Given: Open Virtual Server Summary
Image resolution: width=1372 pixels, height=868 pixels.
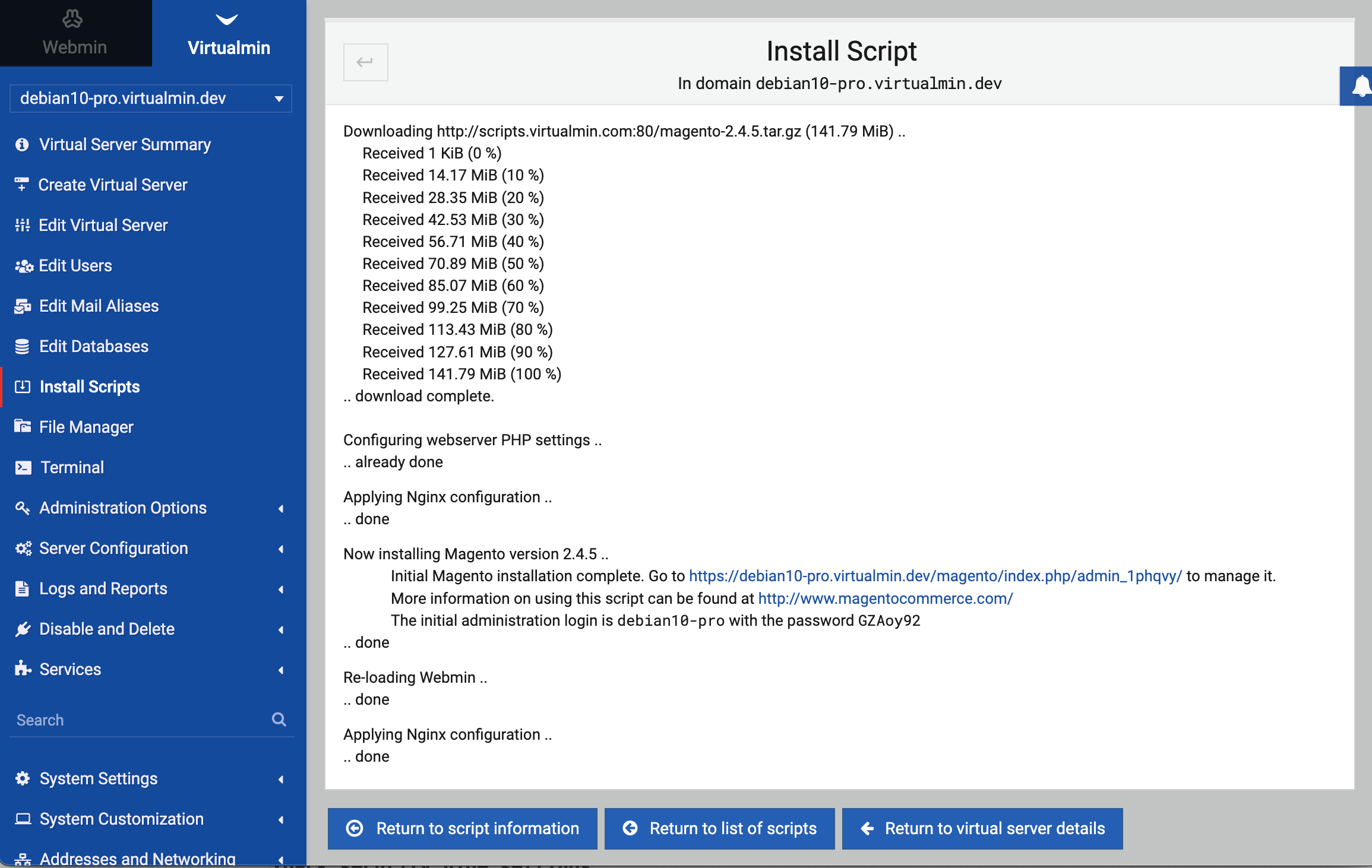Looking at the screenshot, I should (125, 144).
